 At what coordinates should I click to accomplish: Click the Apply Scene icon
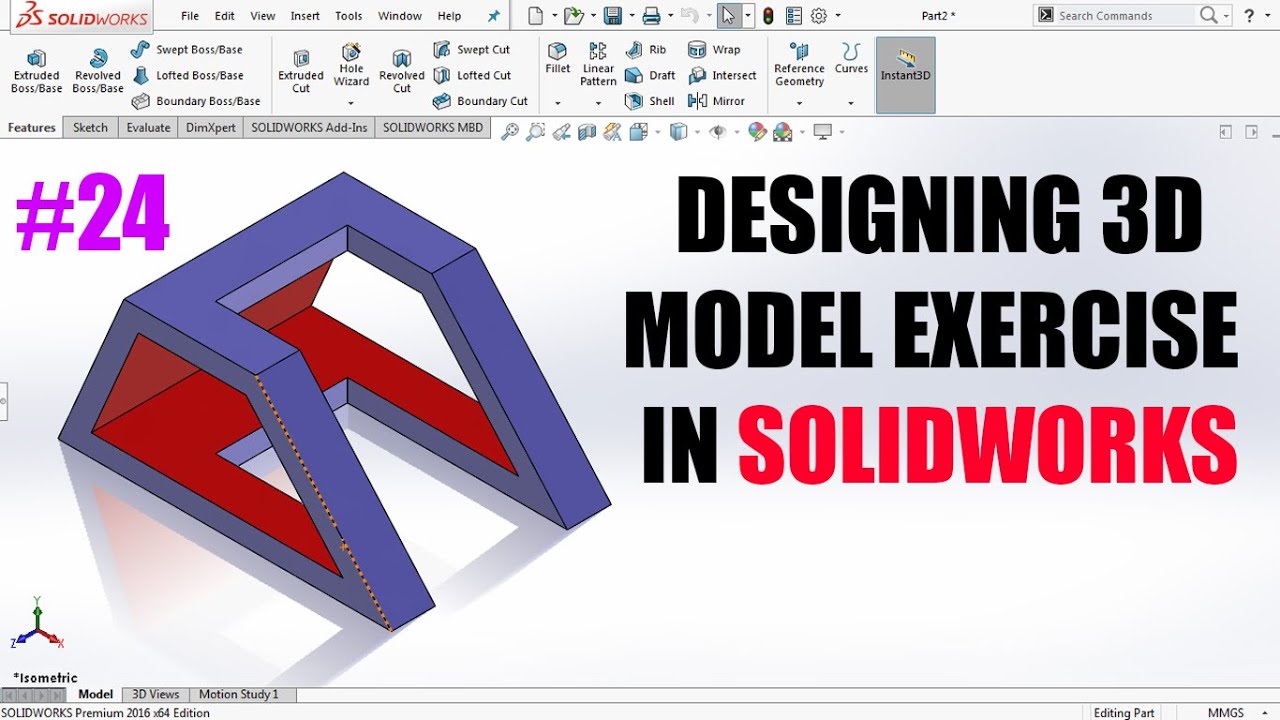(782, 132)
